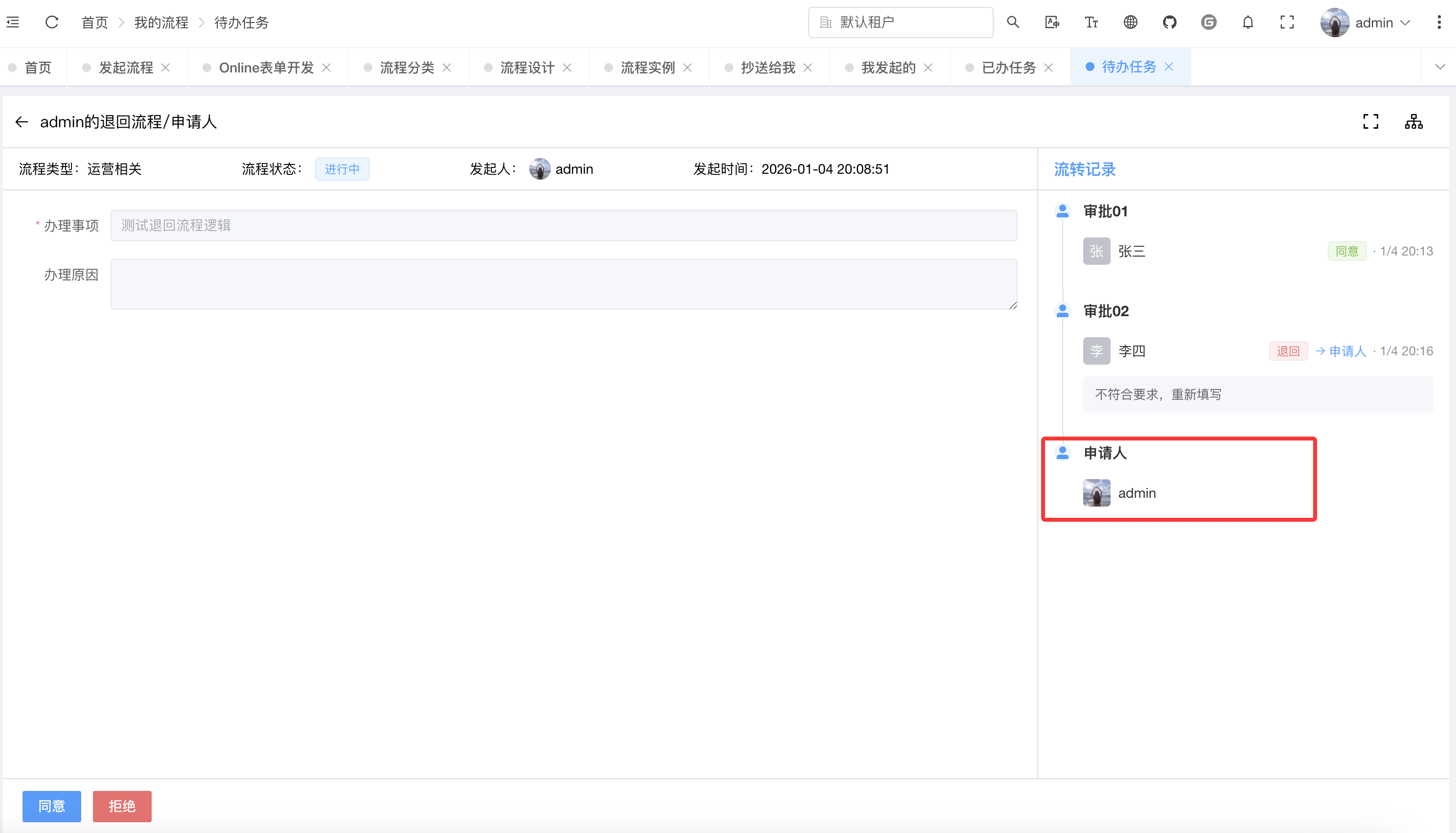Open the GitHub repository icon
This screenshot has height=833, width=1456.
point(1169,23)
